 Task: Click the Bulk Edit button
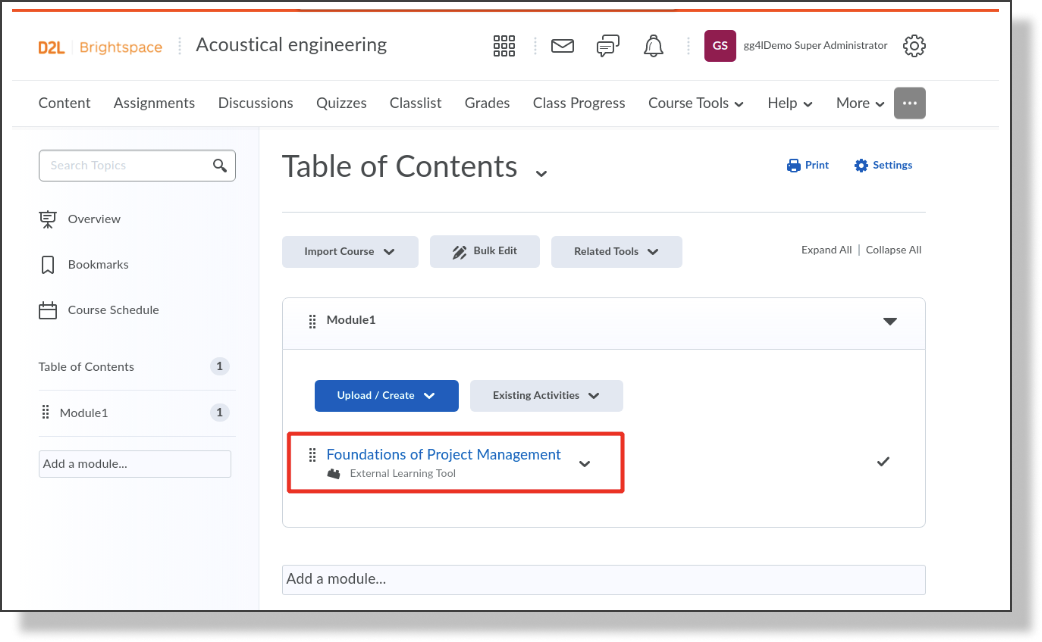pos(484,251)
